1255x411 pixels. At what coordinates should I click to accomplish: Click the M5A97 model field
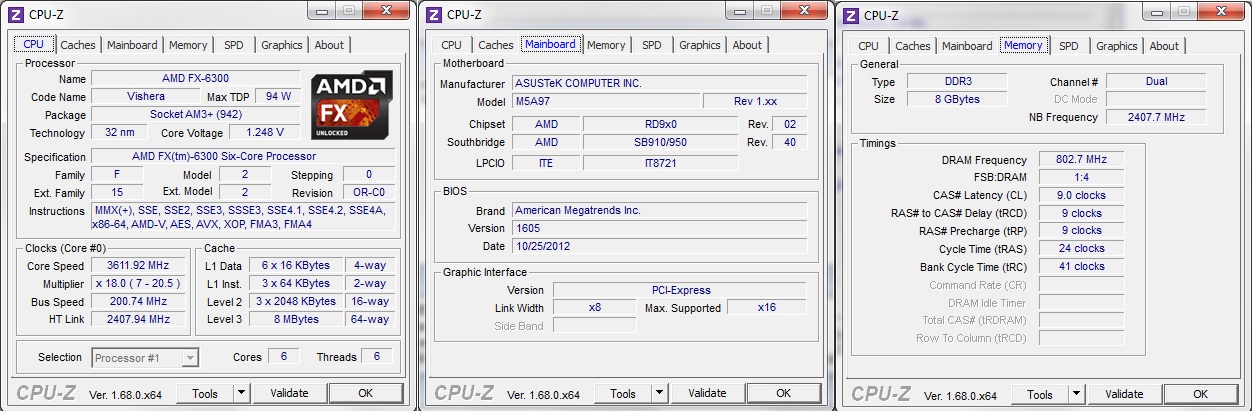click(605, 102)
